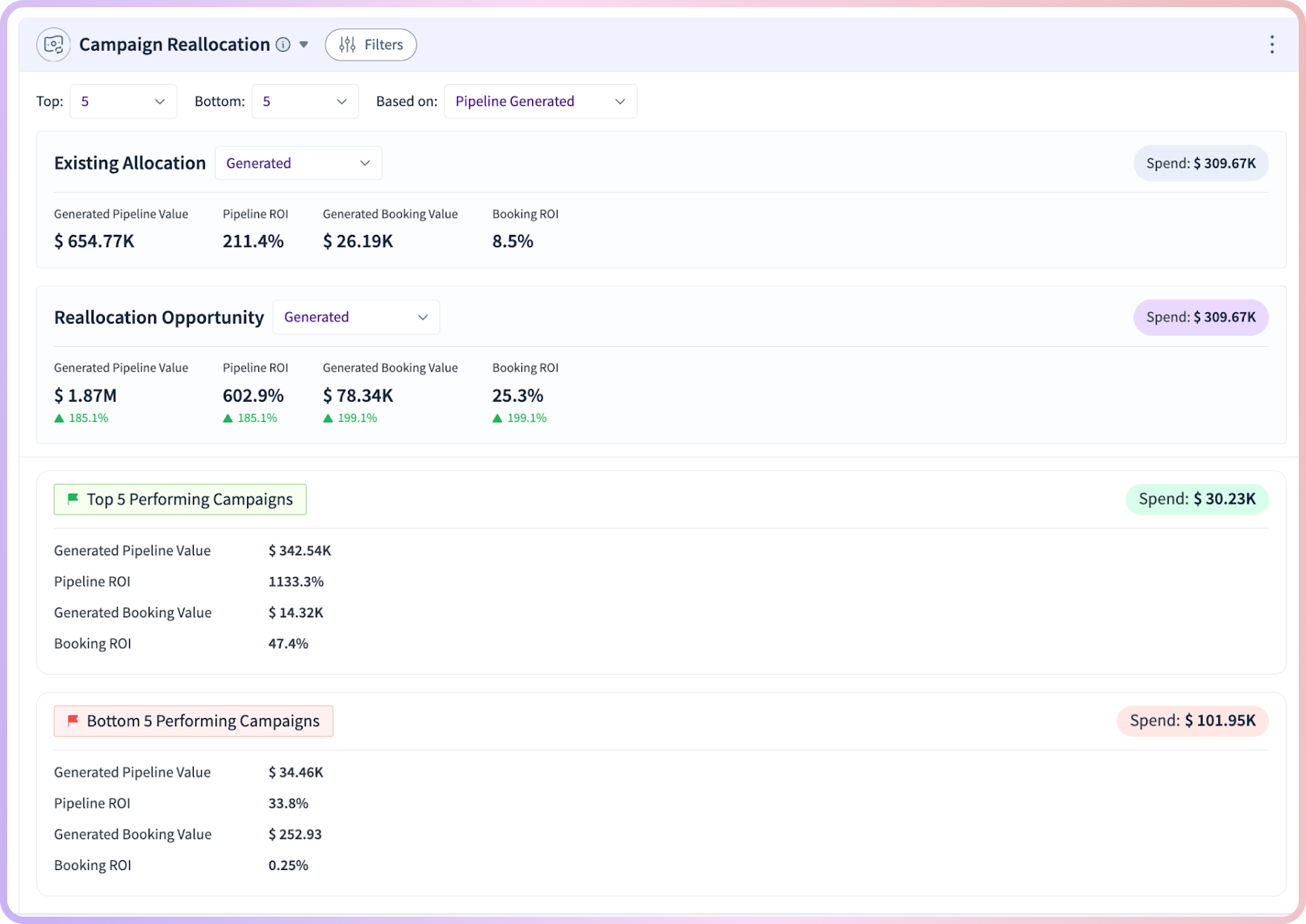
Task: Open the Bottom count dropdown
Action: (305, 101)
